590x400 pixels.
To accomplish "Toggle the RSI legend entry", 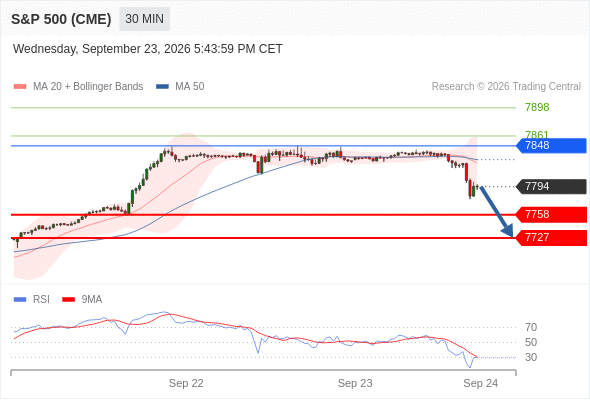I will coord(32,300).
